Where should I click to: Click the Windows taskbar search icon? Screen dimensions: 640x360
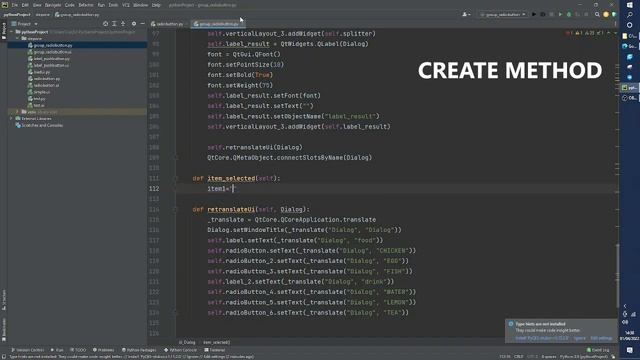tap(630, 15)
